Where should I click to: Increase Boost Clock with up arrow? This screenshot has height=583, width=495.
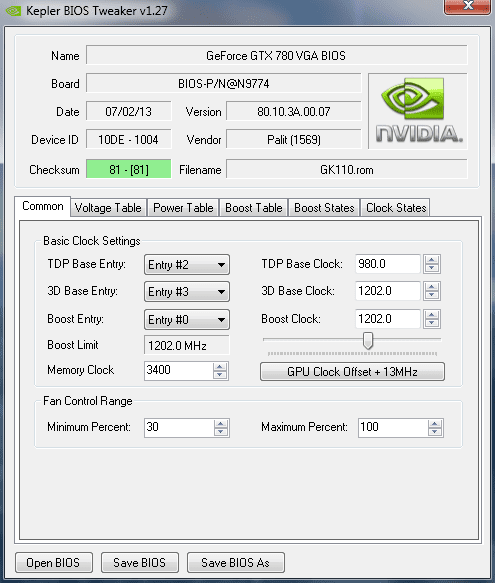point(432,315)
